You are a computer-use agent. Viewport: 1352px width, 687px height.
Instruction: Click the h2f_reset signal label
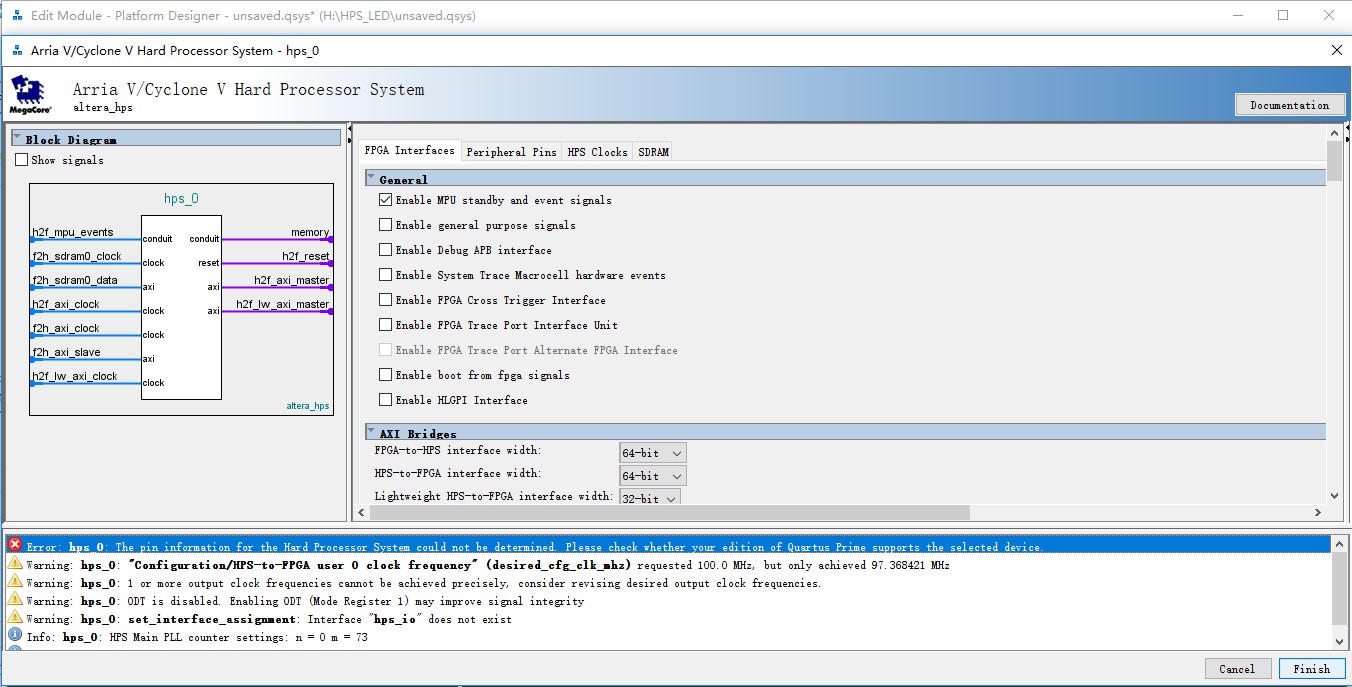[306, 256]
